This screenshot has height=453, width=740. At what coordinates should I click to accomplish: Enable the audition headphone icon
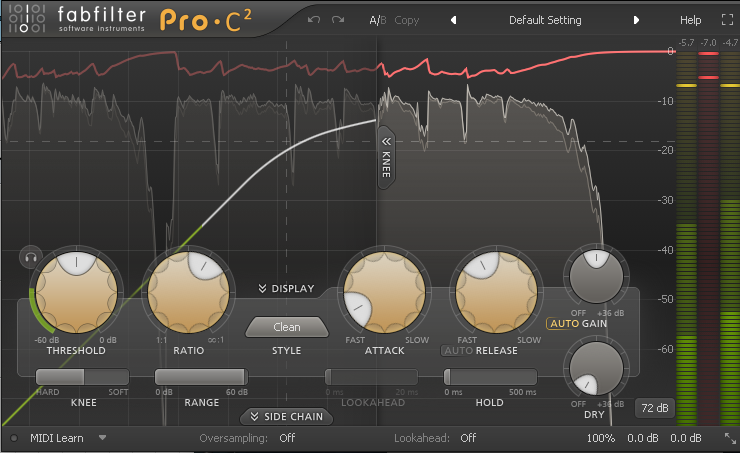pyautogui.click(x=31, y=257)
